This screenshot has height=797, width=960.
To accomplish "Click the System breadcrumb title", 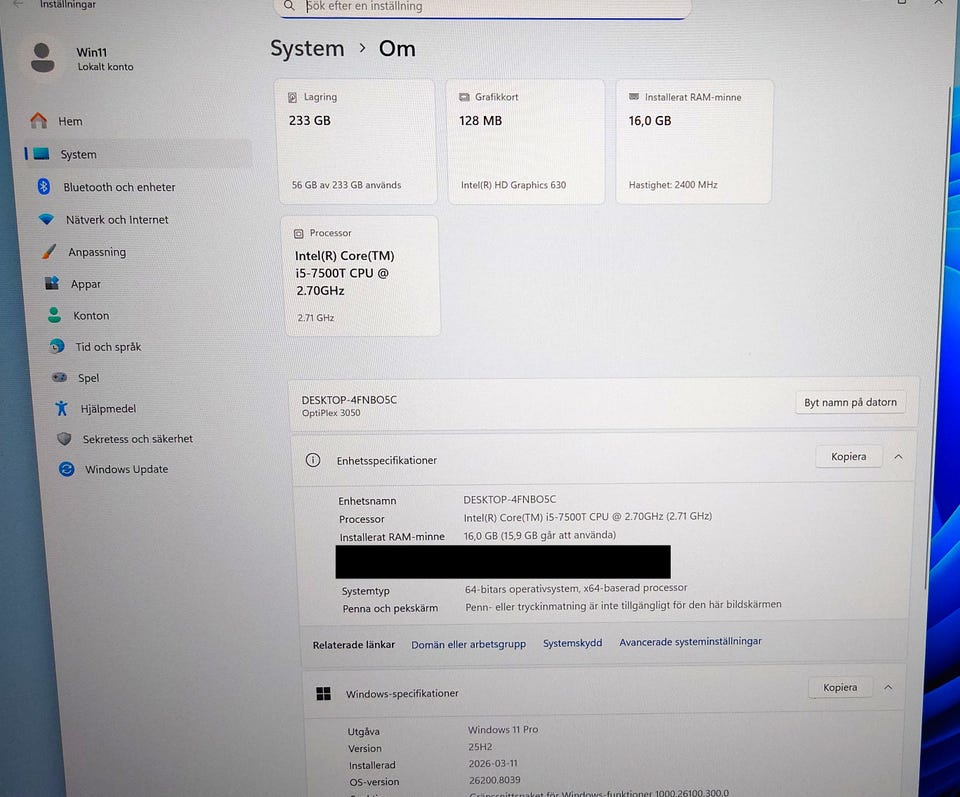I will (x=307, y=48).
